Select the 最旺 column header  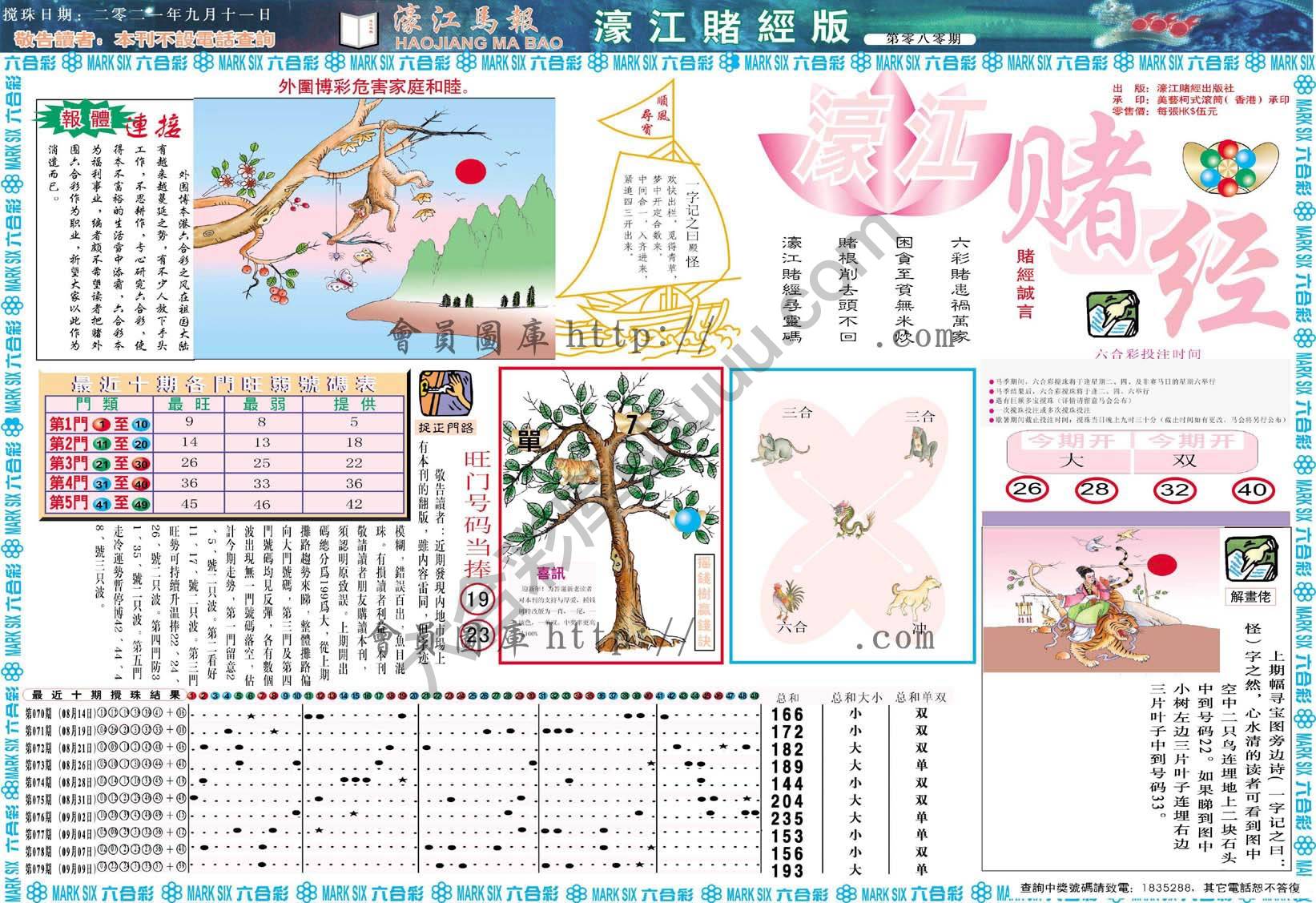tap(189, 404)
